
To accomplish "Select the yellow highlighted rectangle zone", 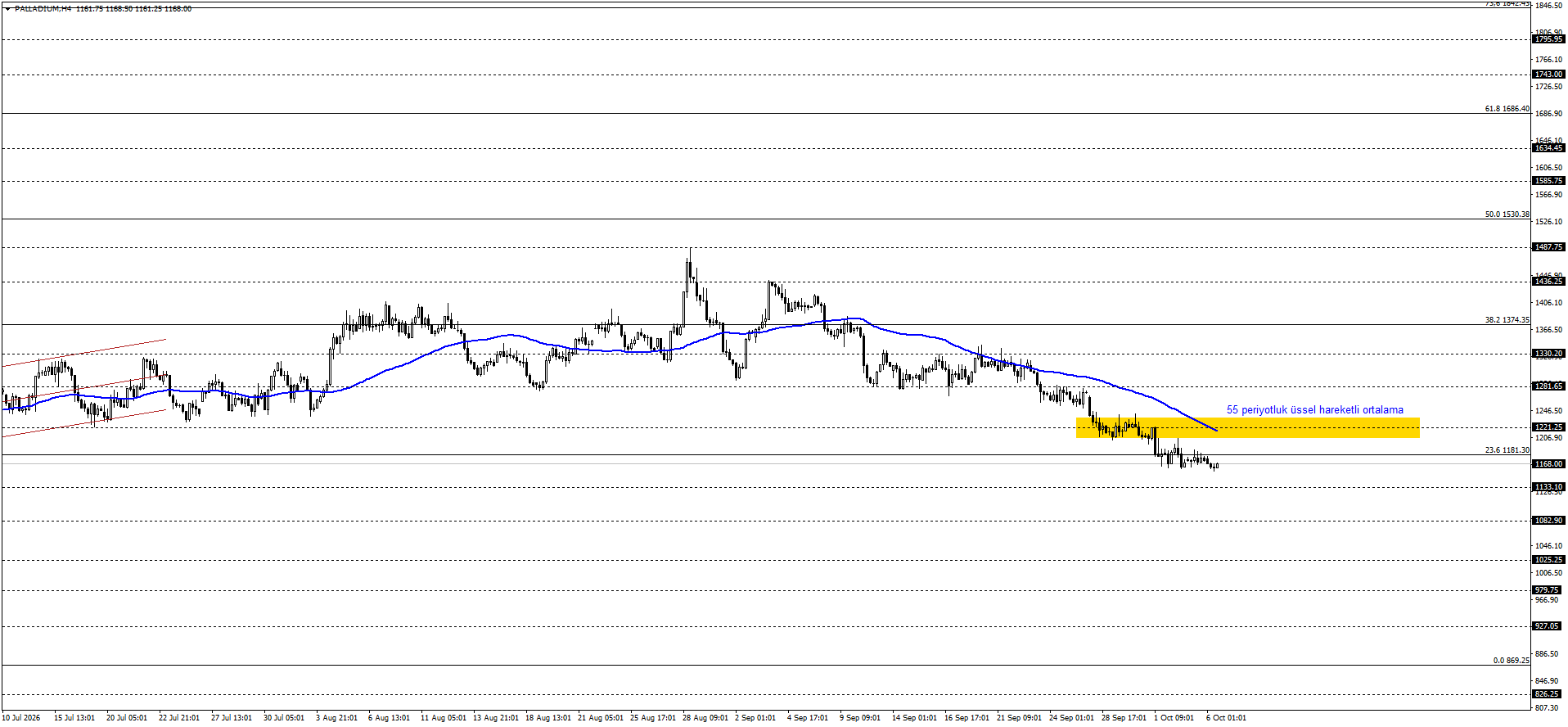I will point(1247,427).
